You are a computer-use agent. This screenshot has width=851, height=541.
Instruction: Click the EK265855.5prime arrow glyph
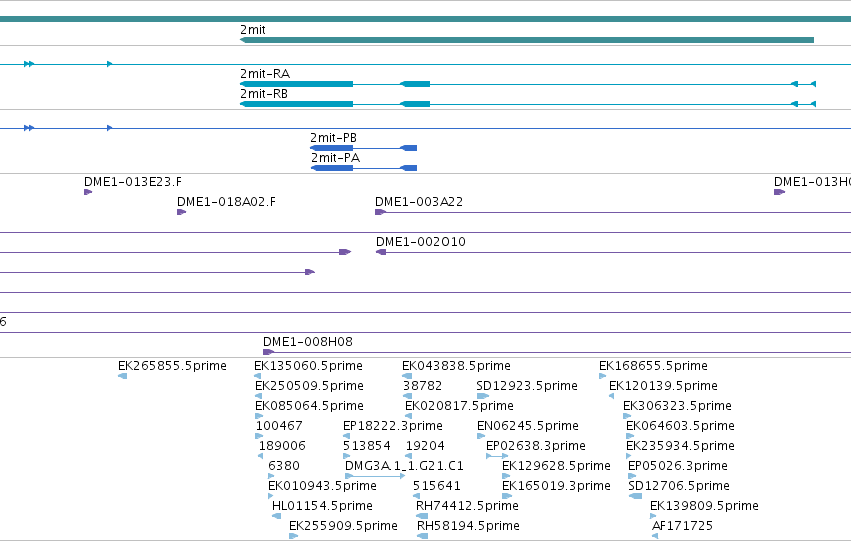coord(123,376)
